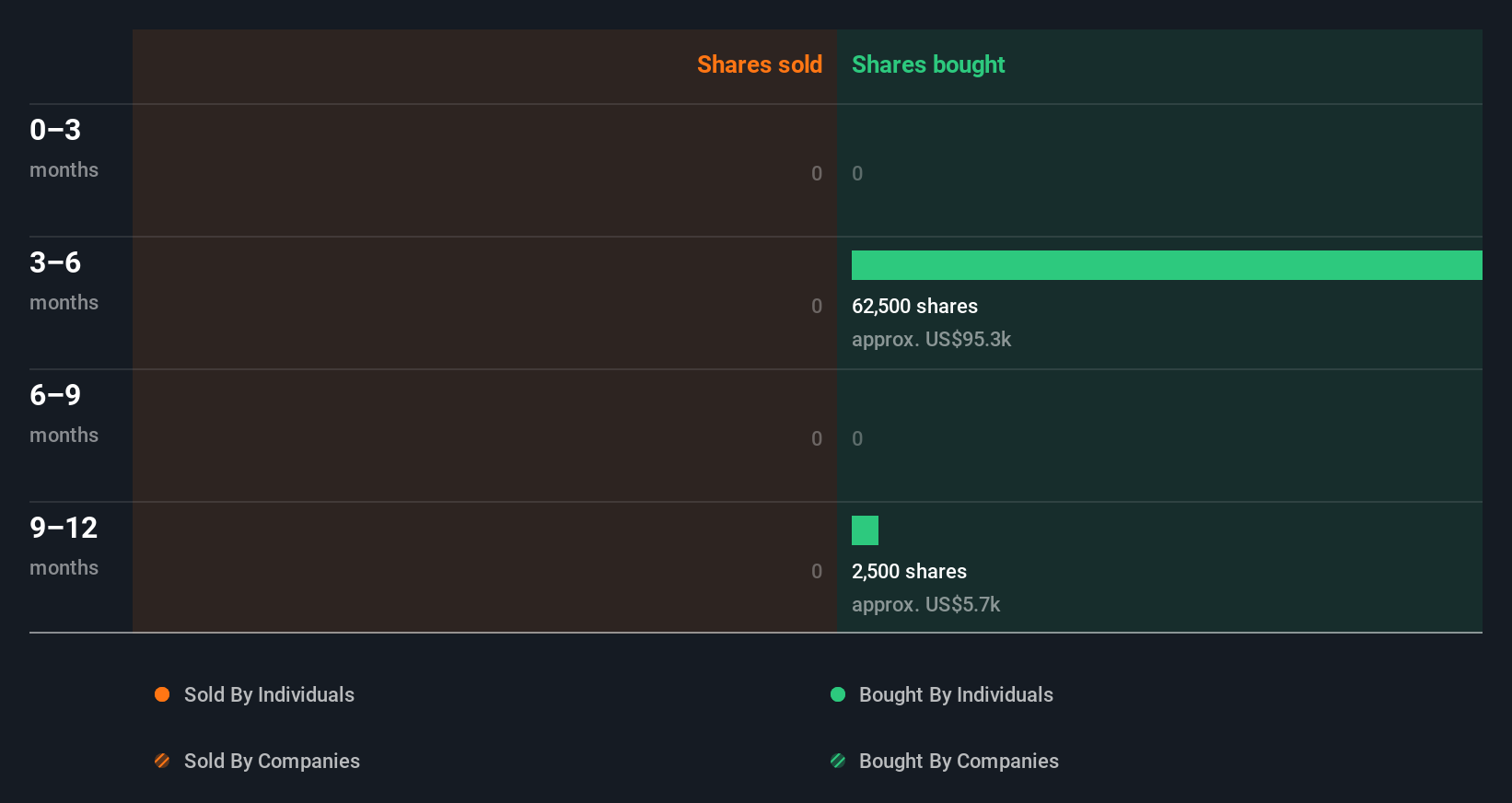Click the Shares sold column header
This screenshot has width=1512, height=803.
point(759,64)
